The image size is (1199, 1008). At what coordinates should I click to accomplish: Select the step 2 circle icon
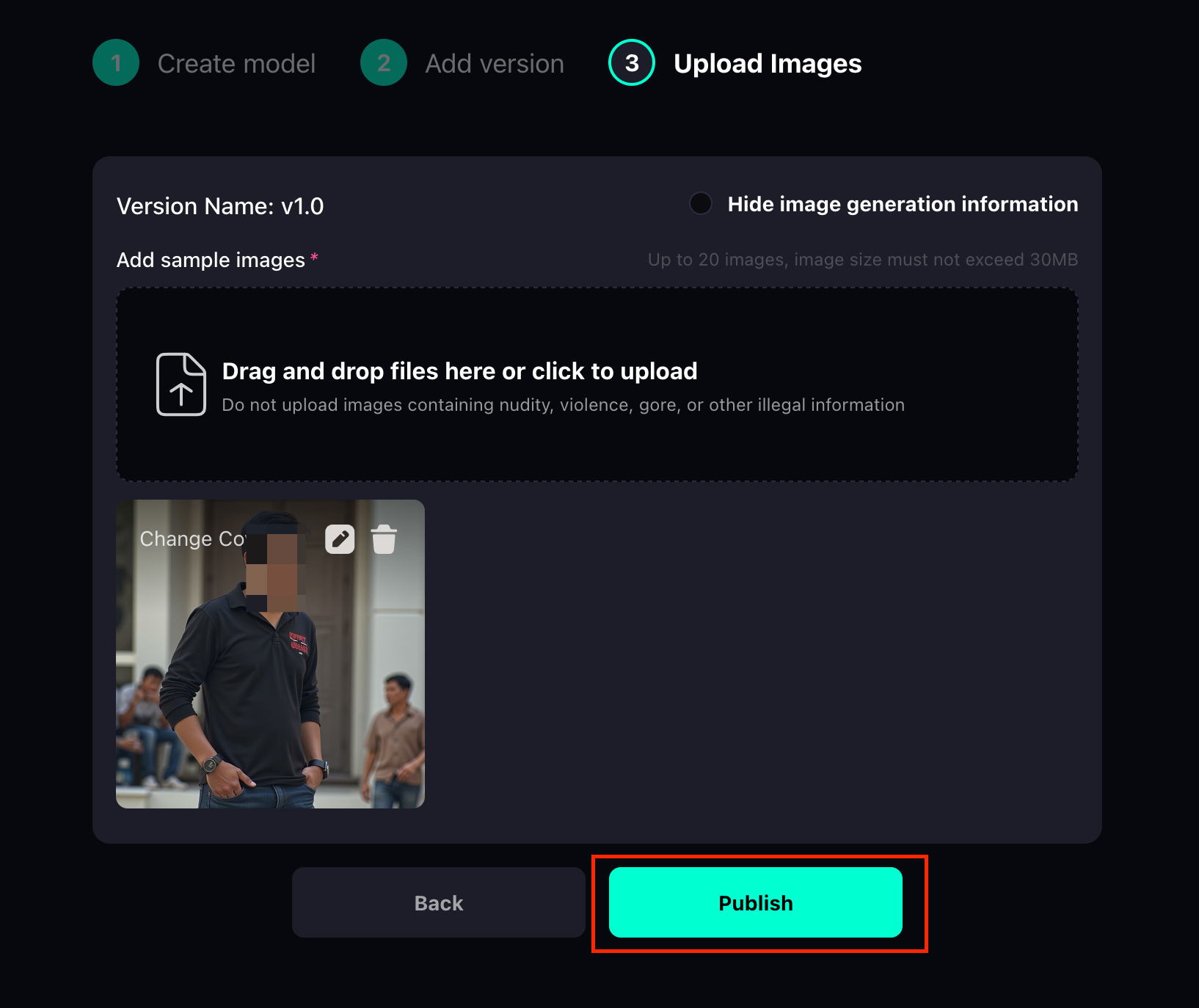pyautogui.click(x=383, y=63)
